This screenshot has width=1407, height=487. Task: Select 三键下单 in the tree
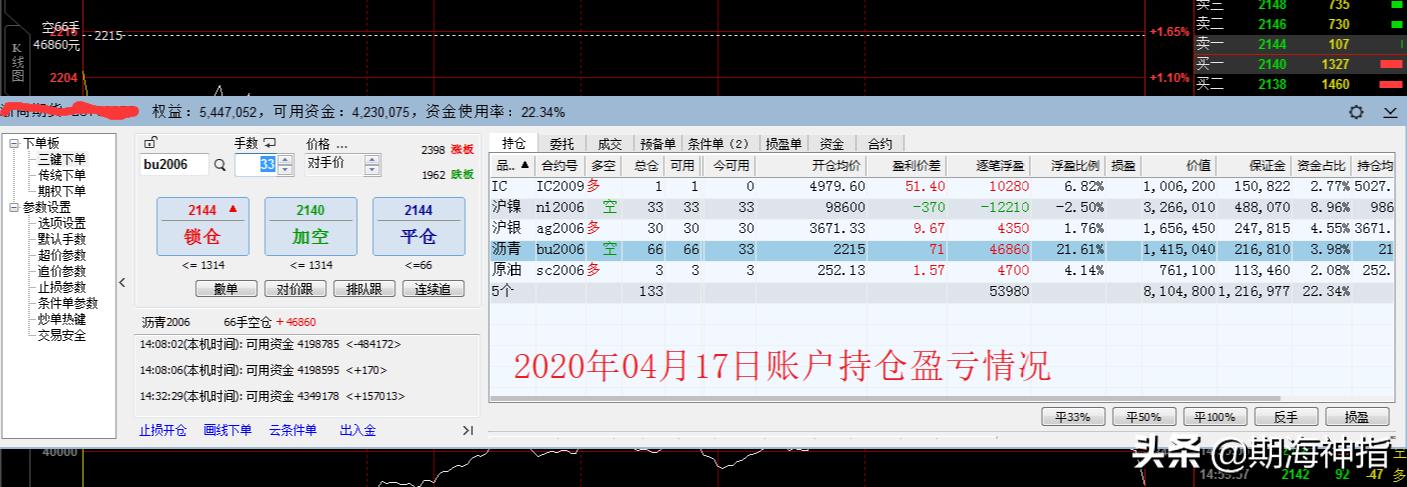pyautogui.click(x=62, y=159)
